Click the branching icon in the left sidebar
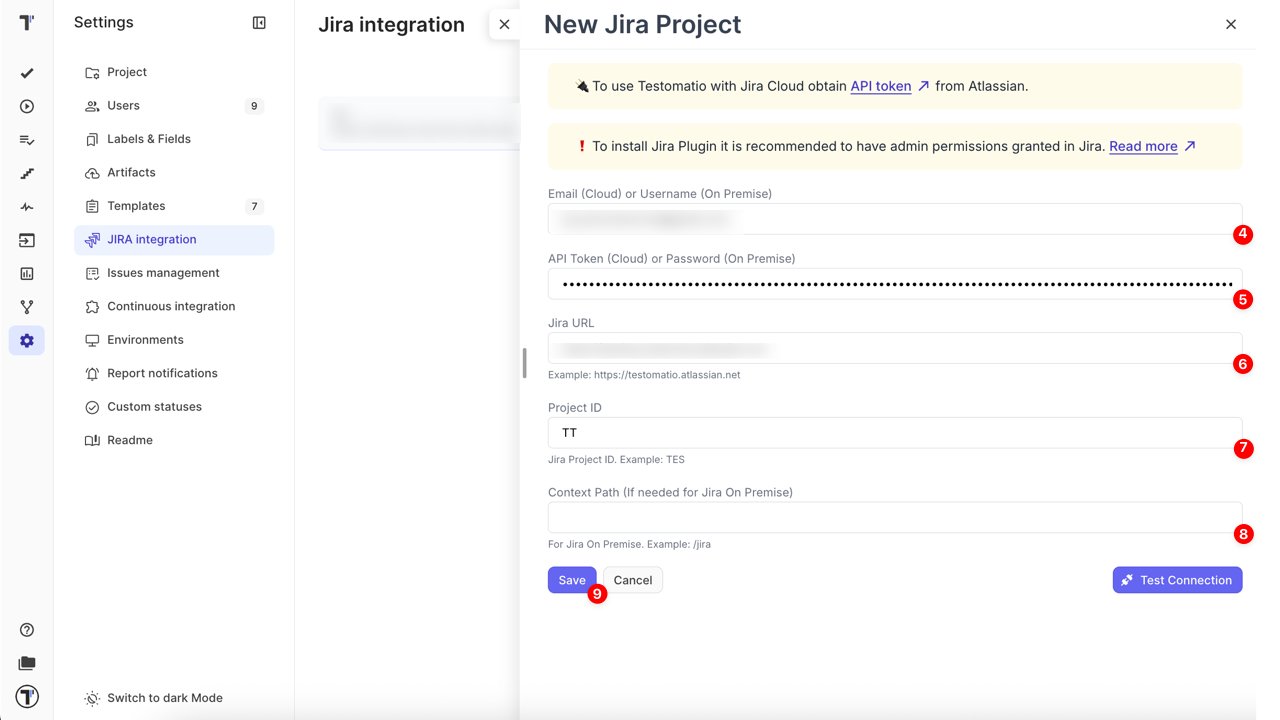Screen dimensions: 1280x720 (26, 306)
